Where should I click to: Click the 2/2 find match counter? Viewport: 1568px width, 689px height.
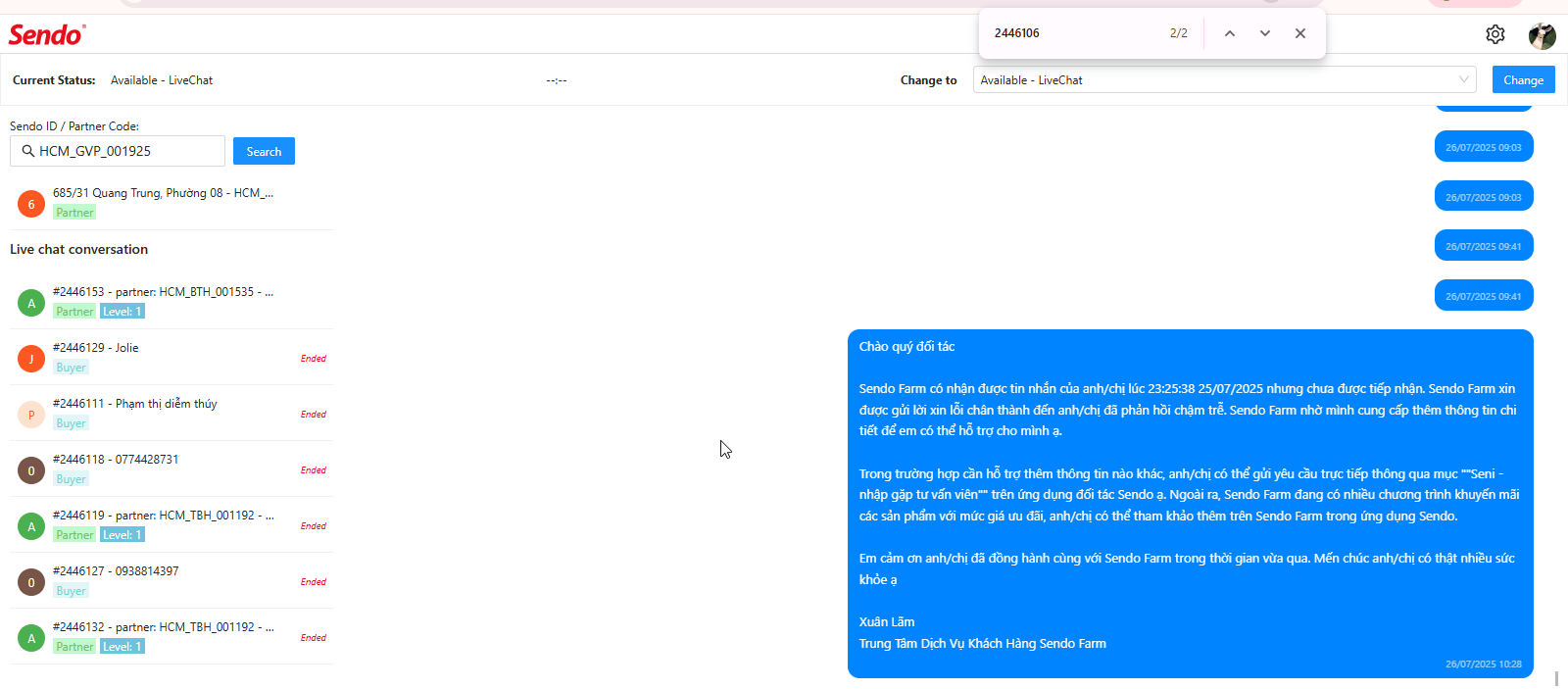pos(1179,33)
